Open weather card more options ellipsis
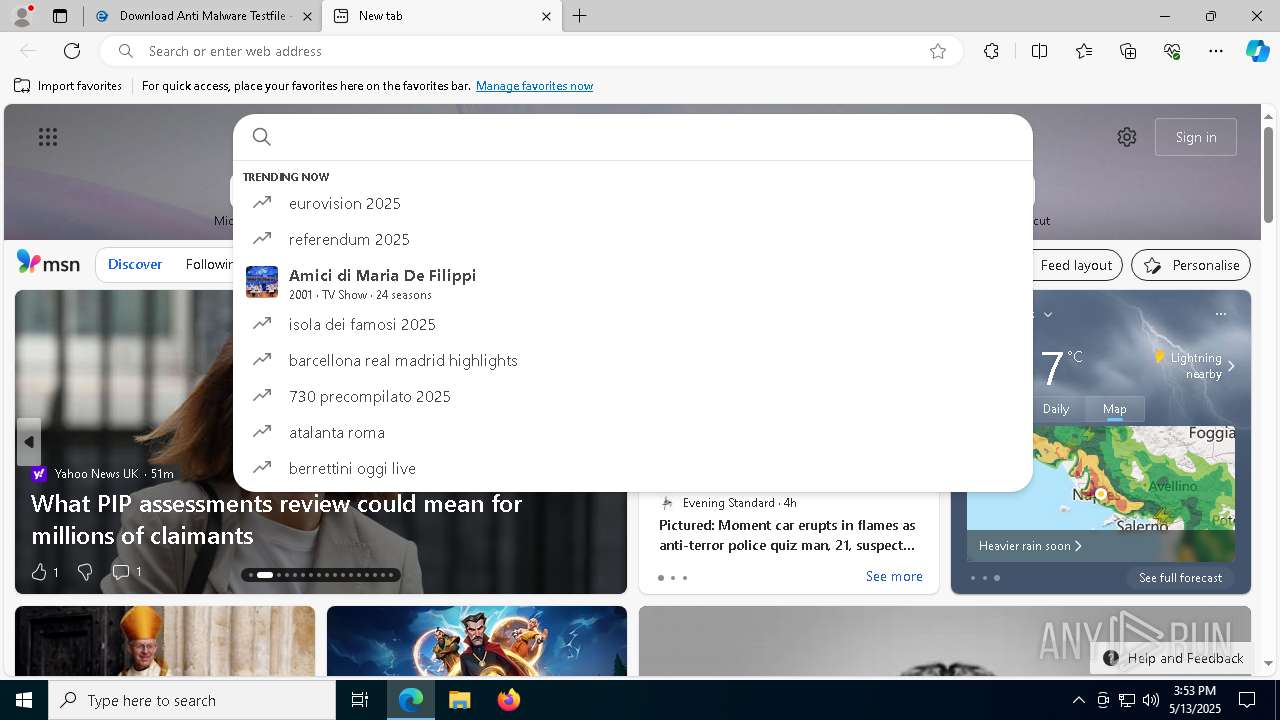This screenshot has height=720, width=1280. [1220, 313]
